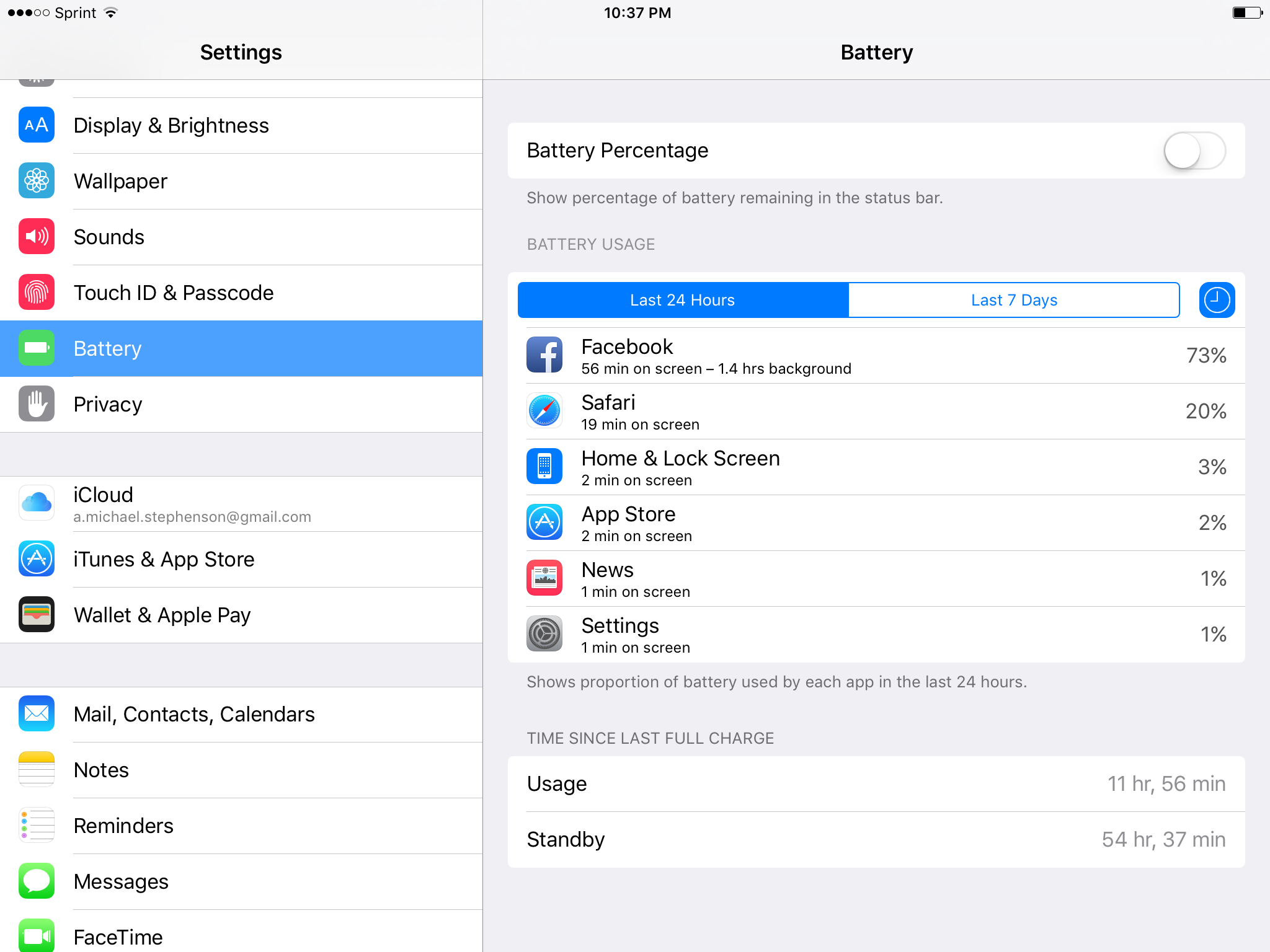The height and width of the screenshot is (952, 1270).
Task: Tap the Sounds speaker icon
Action: [37, 236]
